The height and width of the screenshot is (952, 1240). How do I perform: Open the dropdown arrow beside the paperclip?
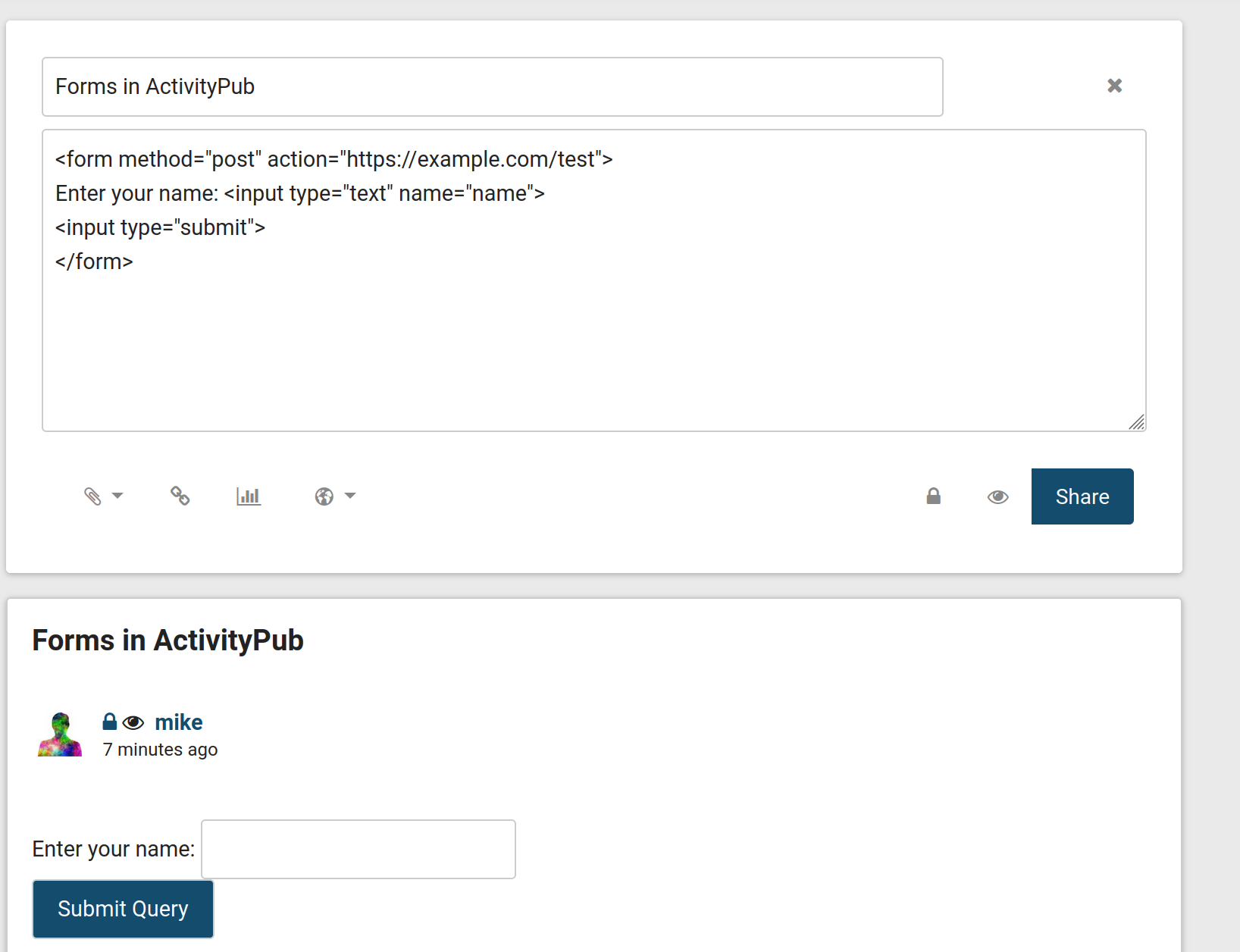point(117,496)
